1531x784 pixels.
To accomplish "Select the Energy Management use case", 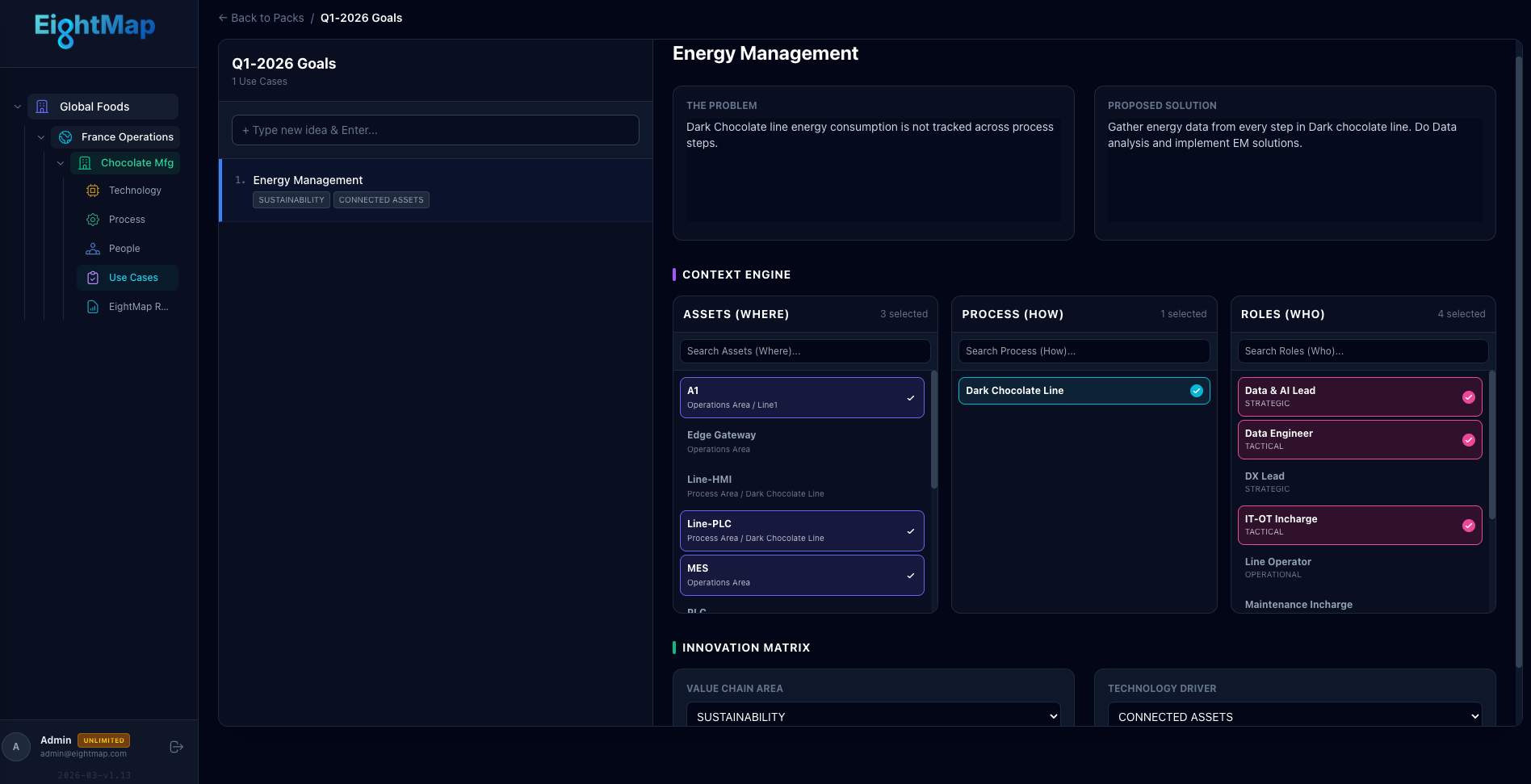I will [x=308, y=179].
